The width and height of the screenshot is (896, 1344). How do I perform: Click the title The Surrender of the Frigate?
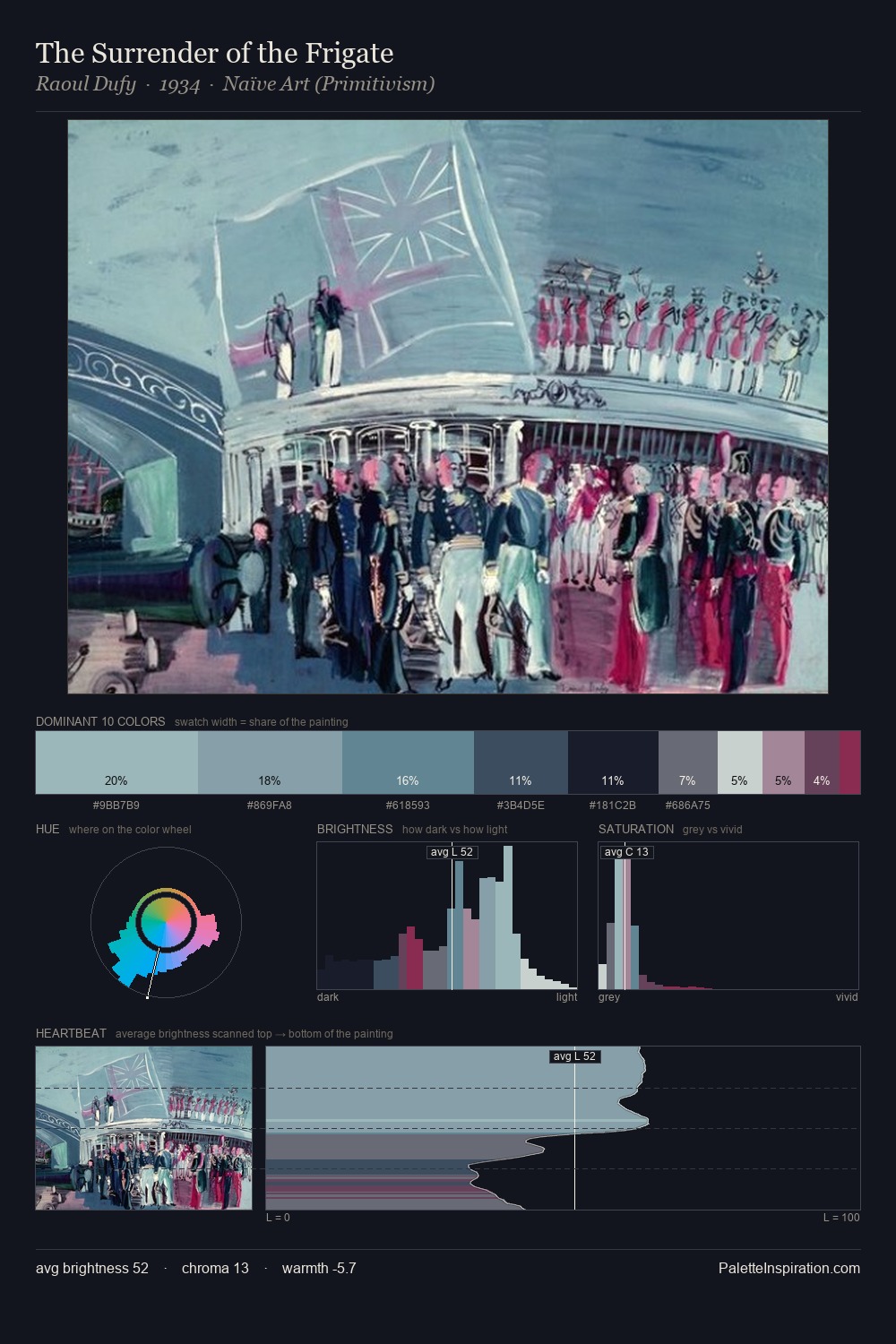click(x=214, y=54)
